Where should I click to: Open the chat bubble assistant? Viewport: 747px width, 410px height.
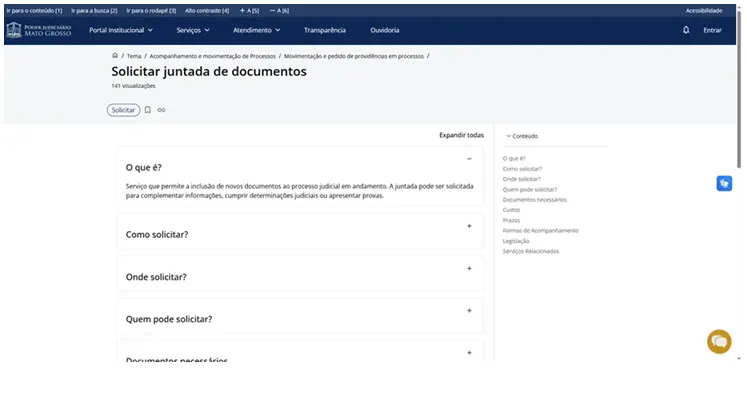coord(719,341)
